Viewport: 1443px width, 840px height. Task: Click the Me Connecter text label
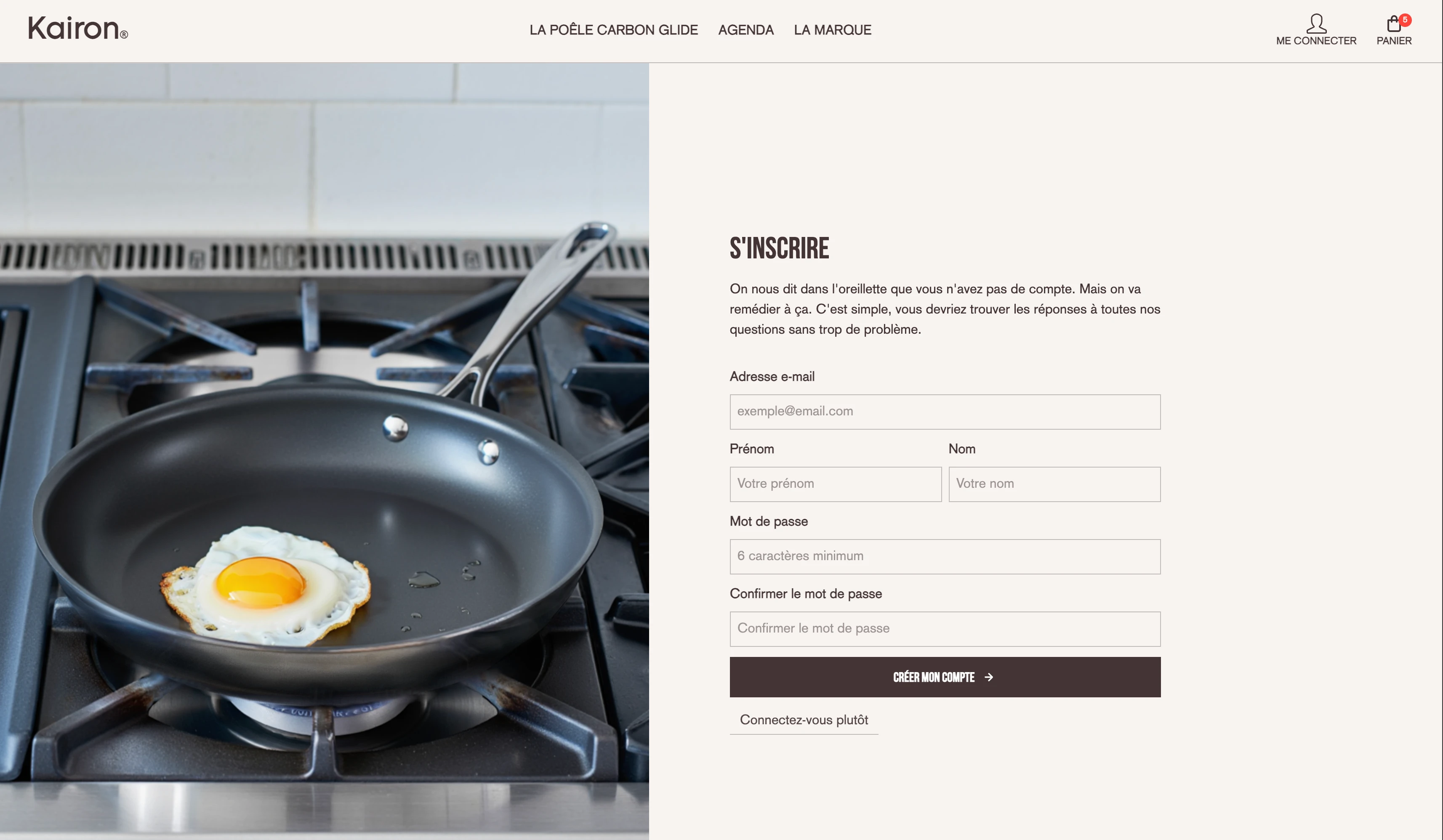tap(1316, 41)
